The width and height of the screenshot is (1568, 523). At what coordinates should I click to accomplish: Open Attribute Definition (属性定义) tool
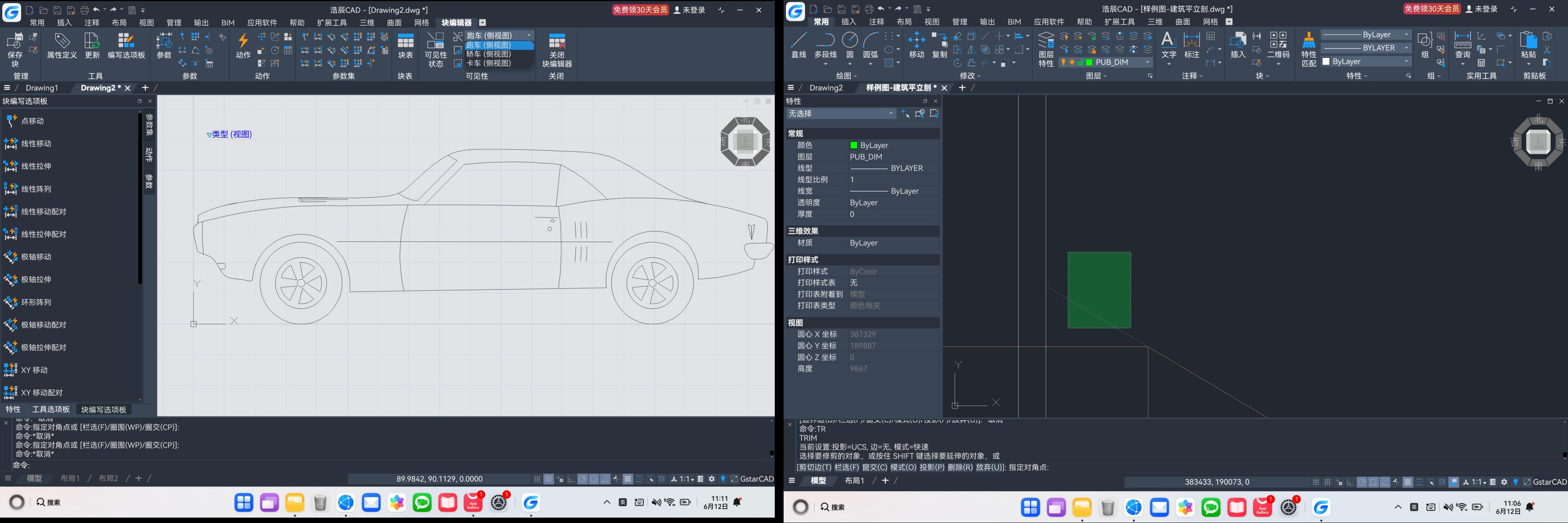[x=61, y=46]
